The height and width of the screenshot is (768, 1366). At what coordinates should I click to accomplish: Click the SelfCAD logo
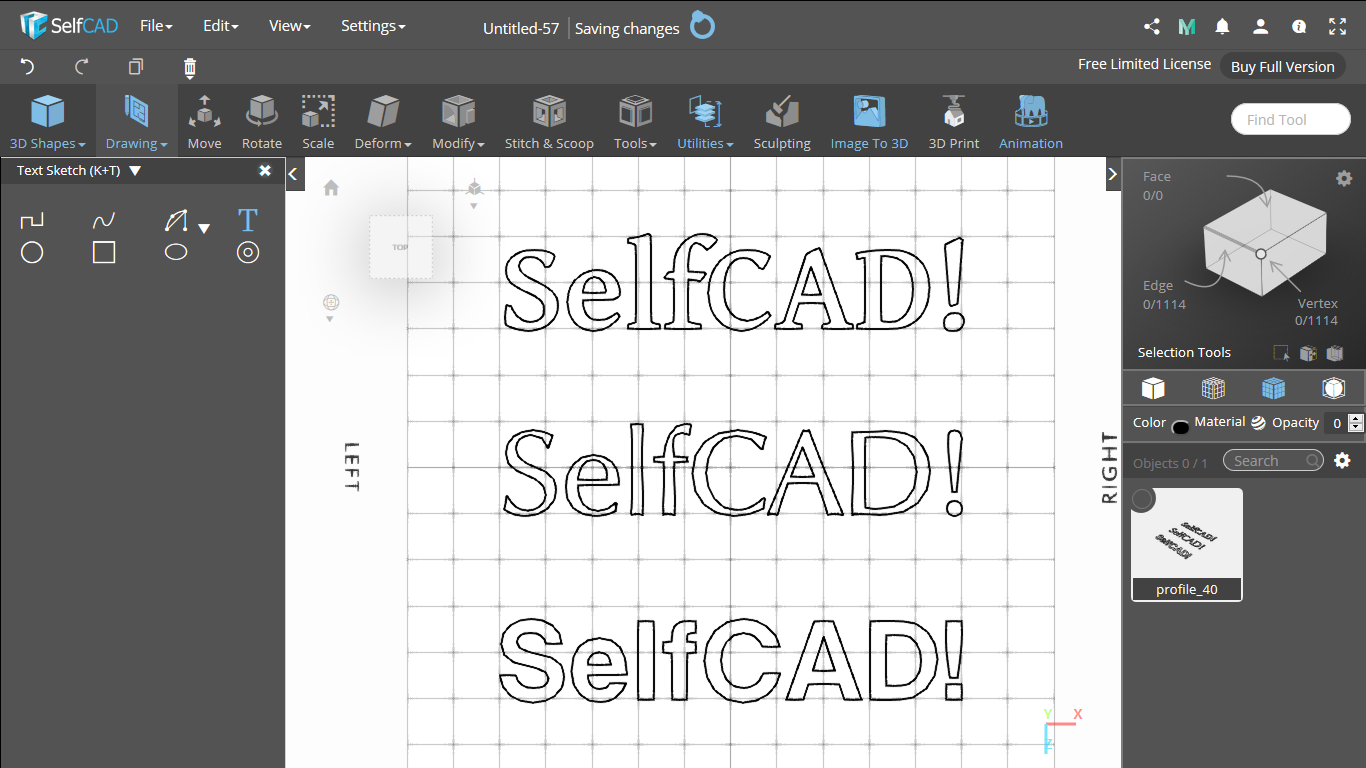[x=69, y=26]
